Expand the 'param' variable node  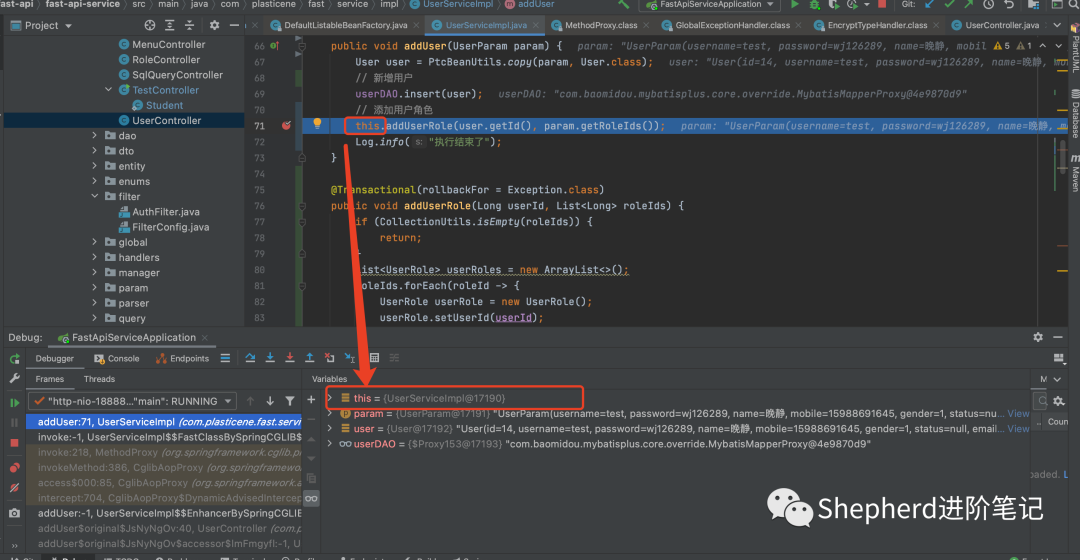click(330, 413)
